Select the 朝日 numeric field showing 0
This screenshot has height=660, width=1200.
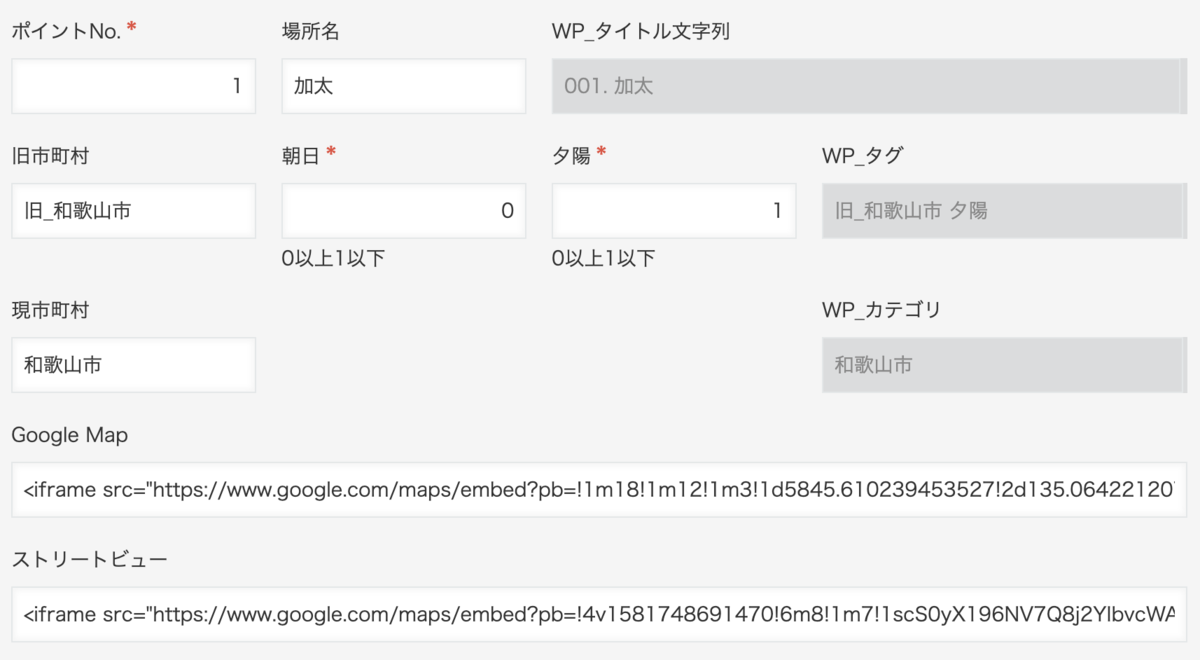403,210
